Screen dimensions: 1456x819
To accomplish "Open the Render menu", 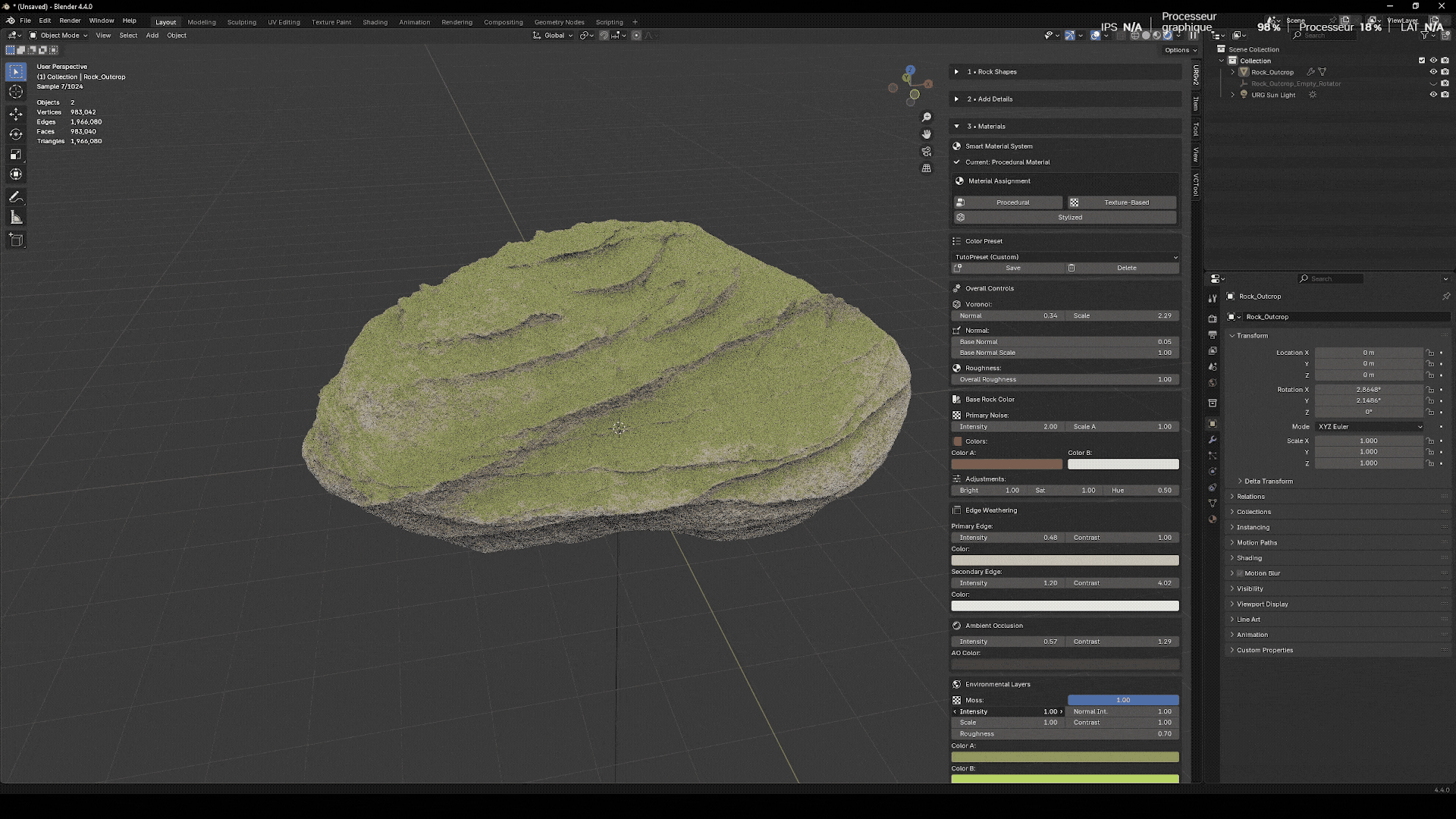I will pos(70,20).
